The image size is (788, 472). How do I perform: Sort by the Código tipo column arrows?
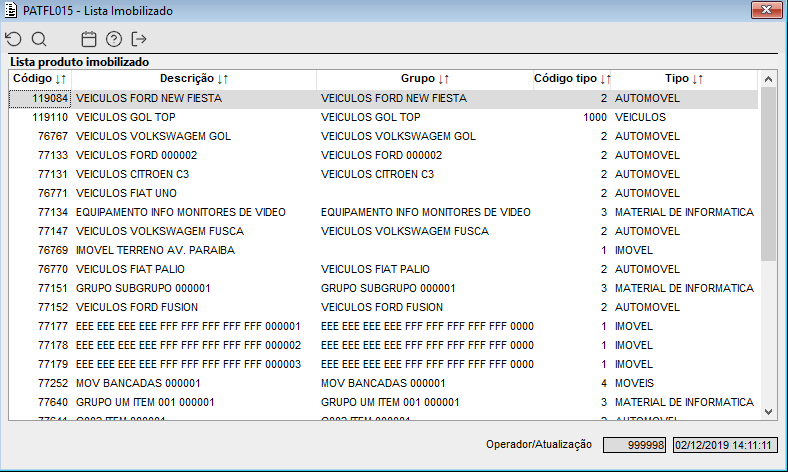tap(605, 79)
